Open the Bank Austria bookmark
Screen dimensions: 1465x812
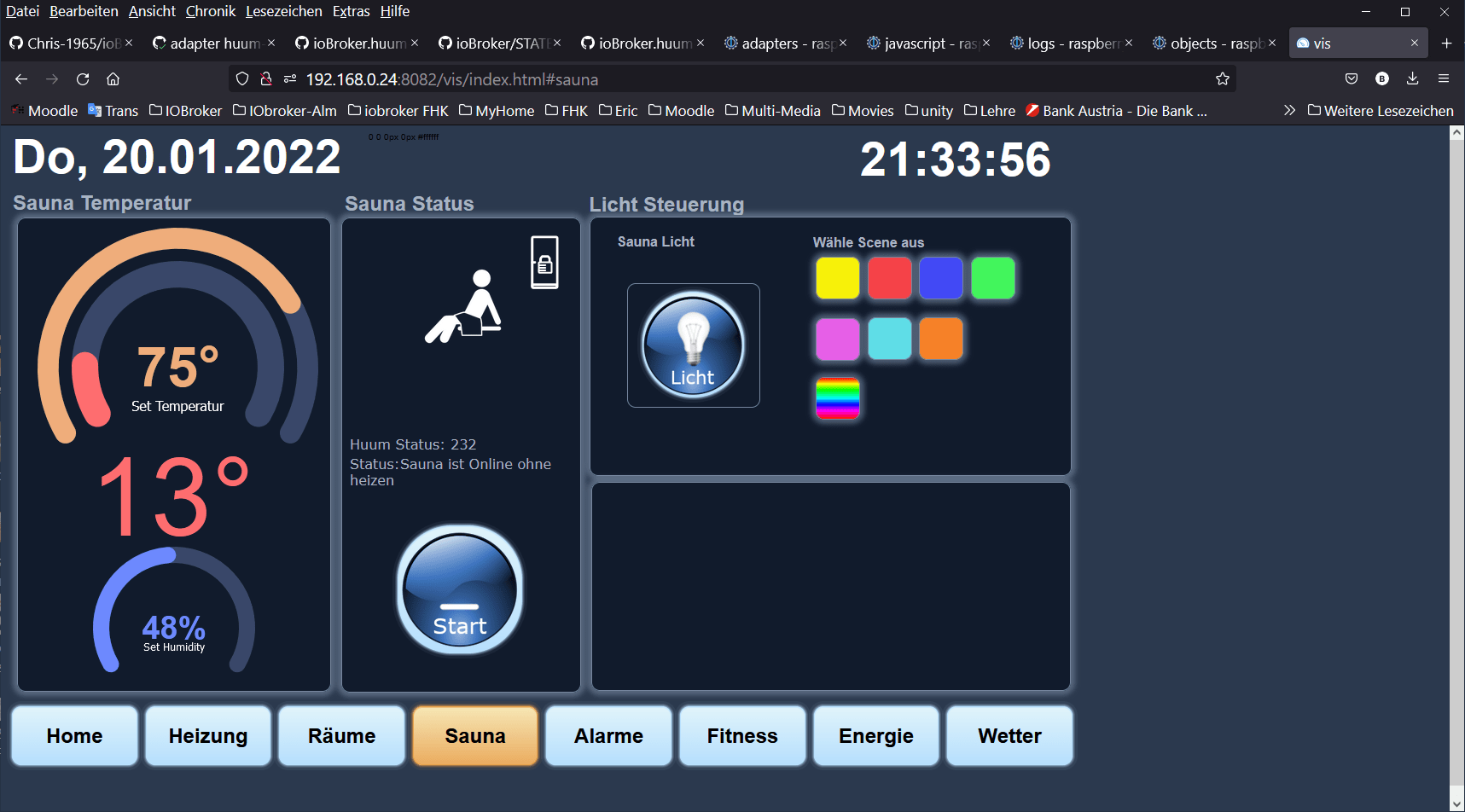(1117, 111)
